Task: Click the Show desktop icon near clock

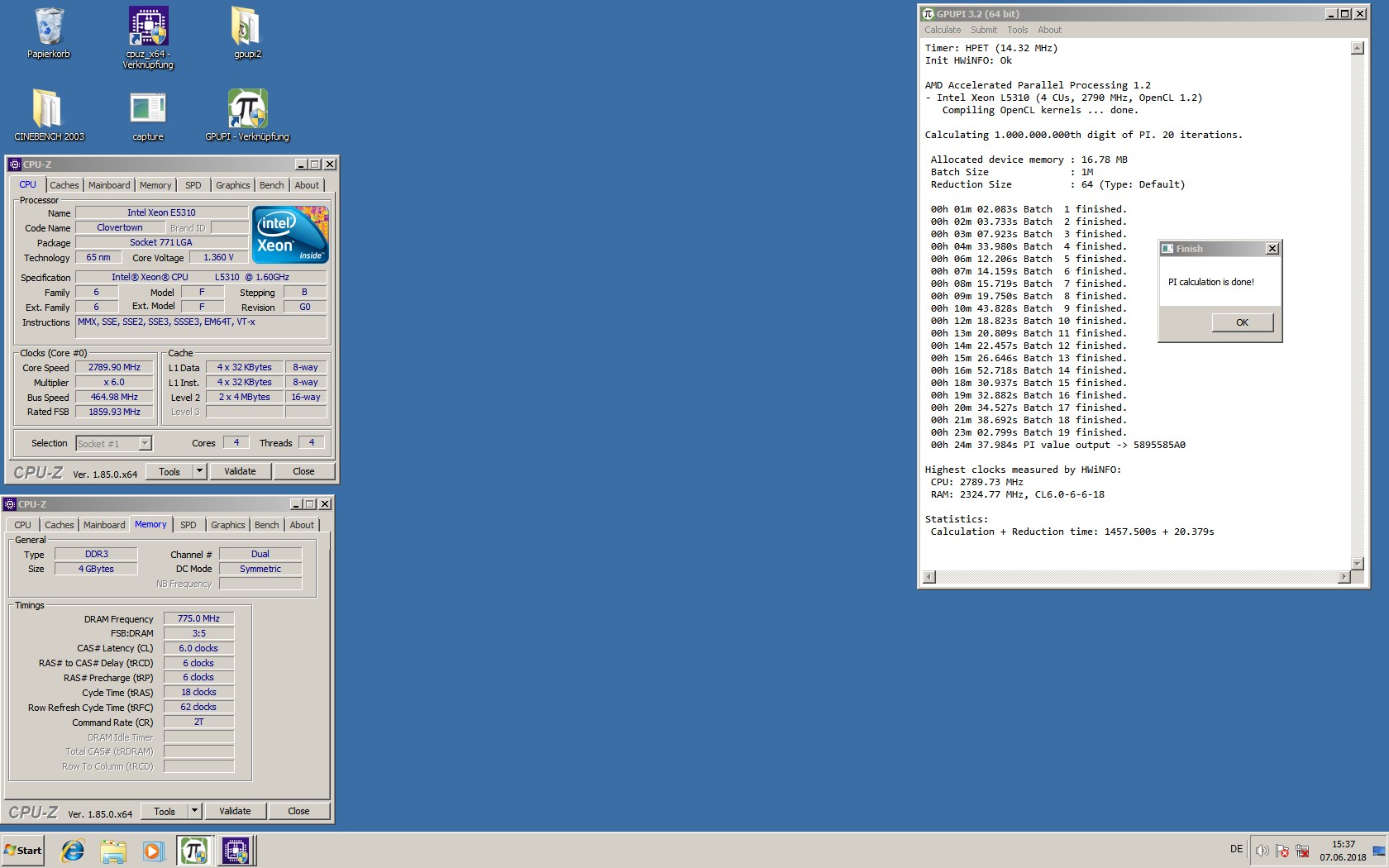Action: (x=1378, y=851)
